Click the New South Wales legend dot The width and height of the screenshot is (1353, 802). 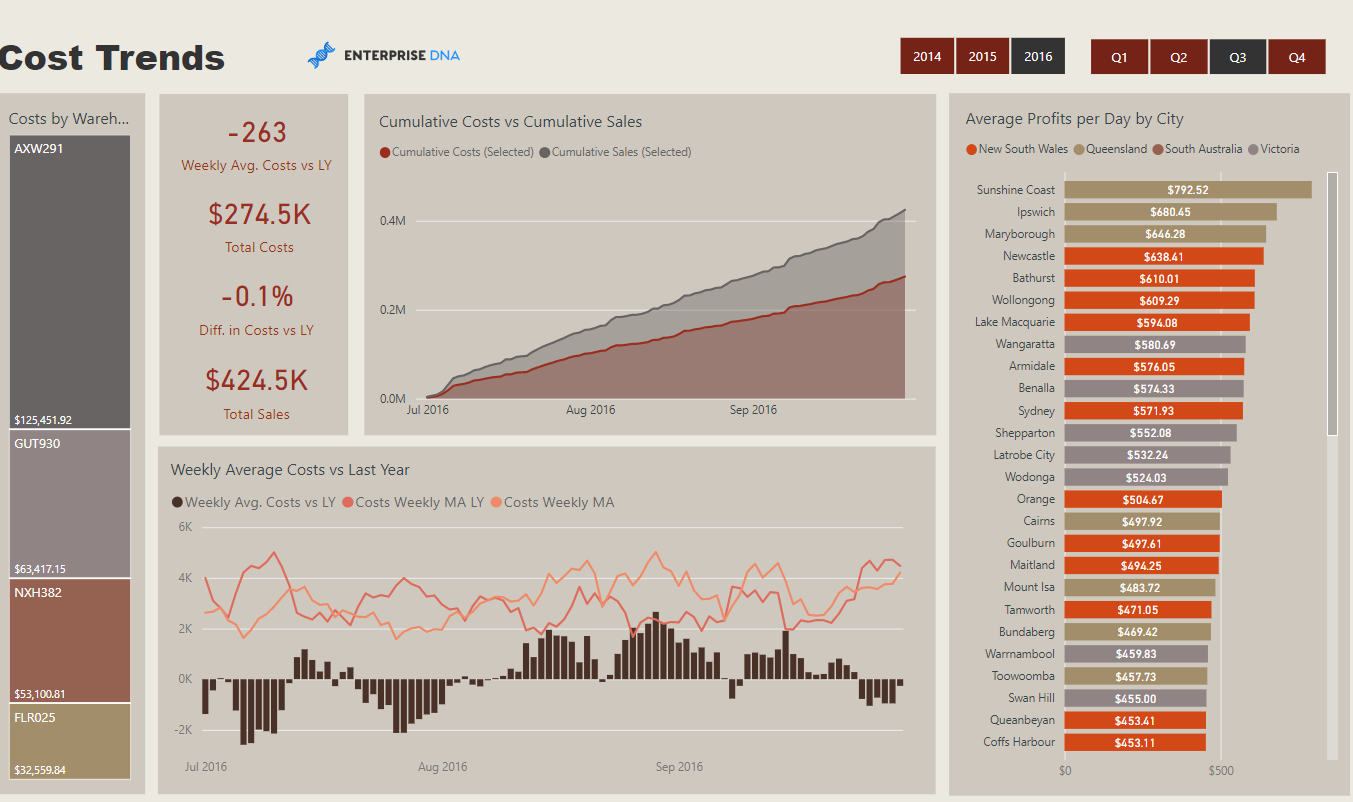click(x=971, y=150)
